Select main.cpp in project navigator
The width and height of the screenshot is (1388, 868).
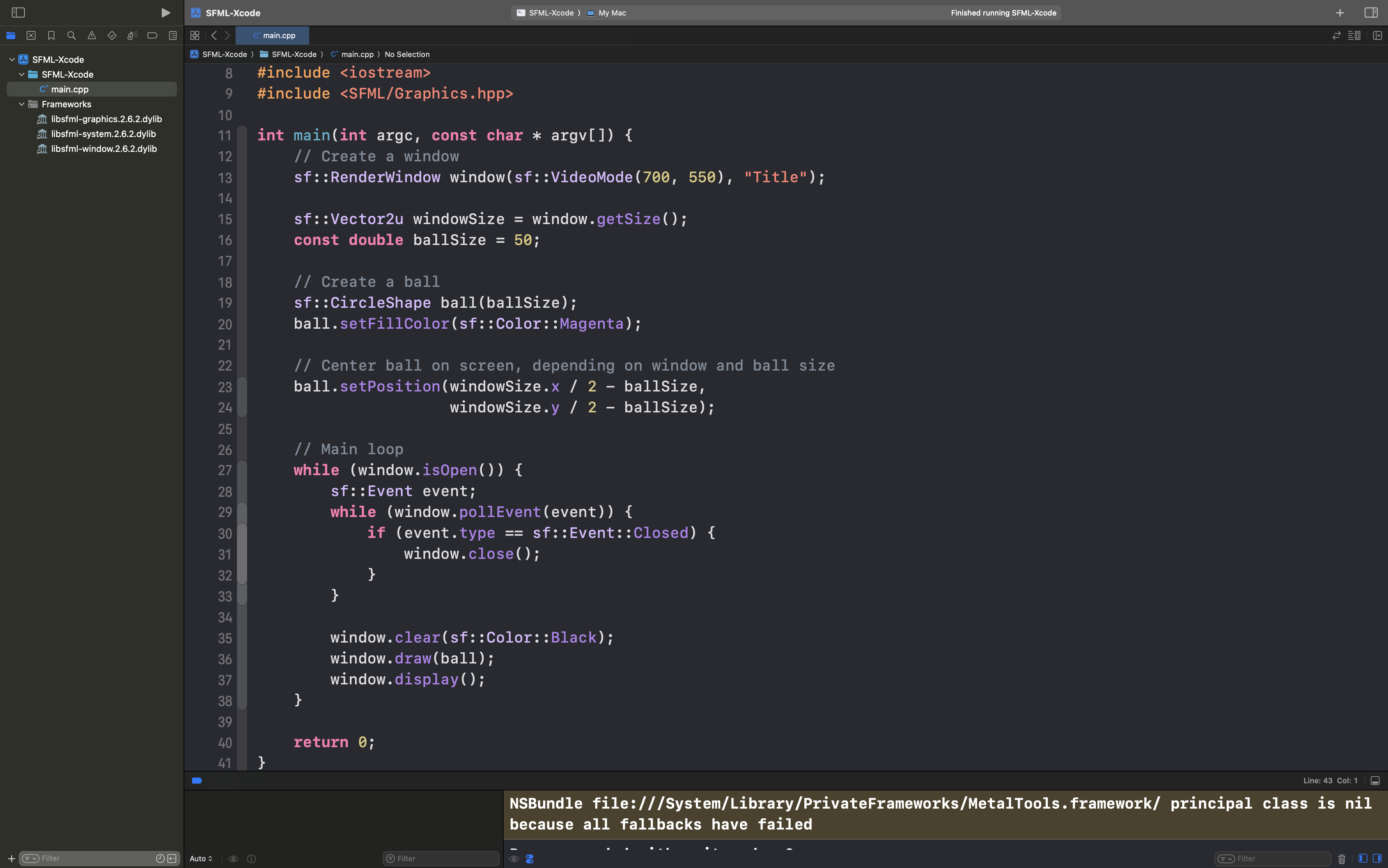pyautogui.click(x=92, y=89)
